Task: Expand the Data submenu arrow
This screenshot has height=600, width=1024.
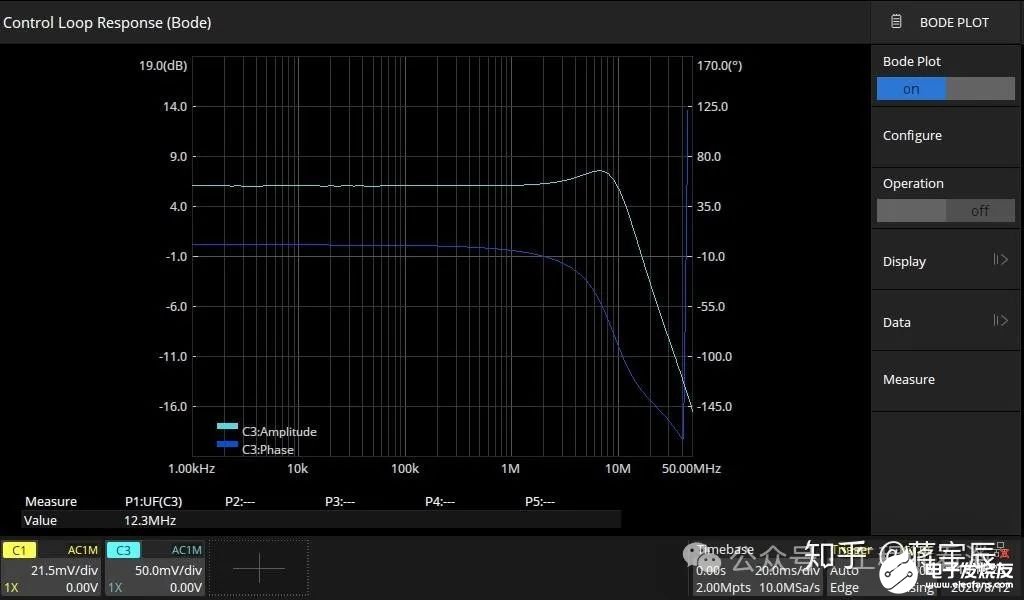Action: coord(1000,321)
